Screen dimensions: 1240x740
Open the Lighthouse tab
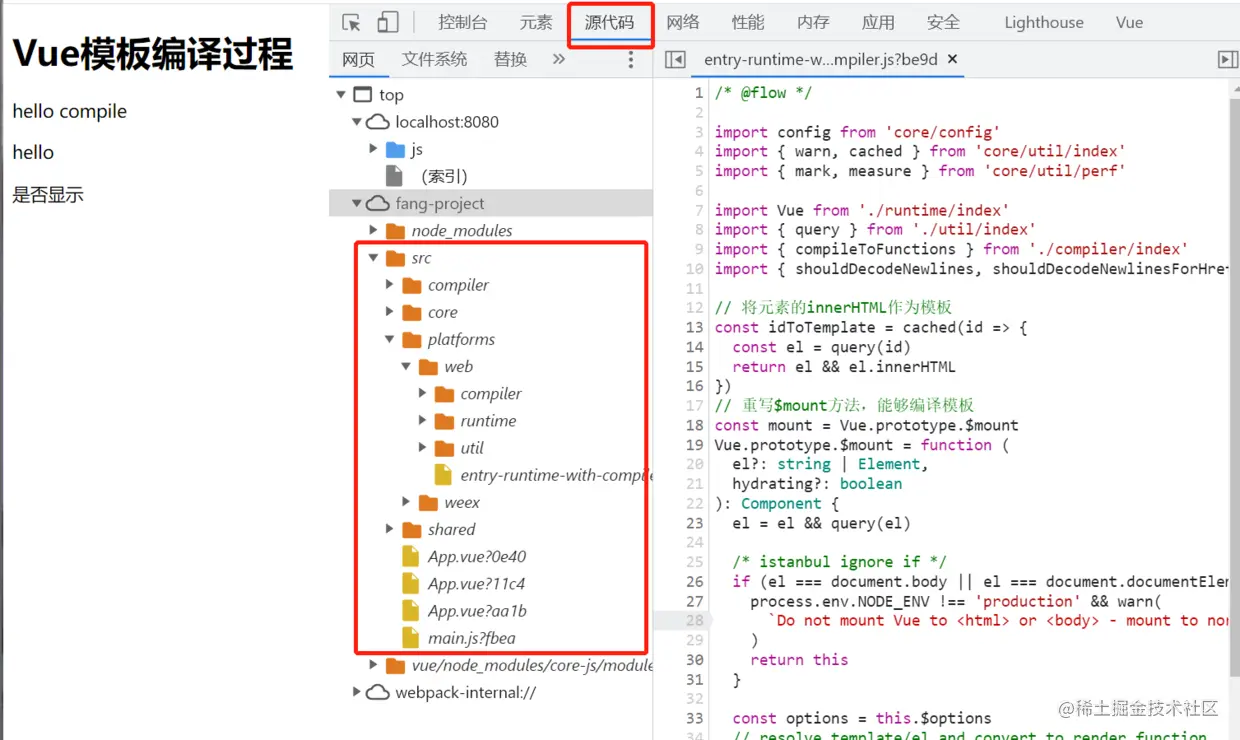click(1044, 22)
